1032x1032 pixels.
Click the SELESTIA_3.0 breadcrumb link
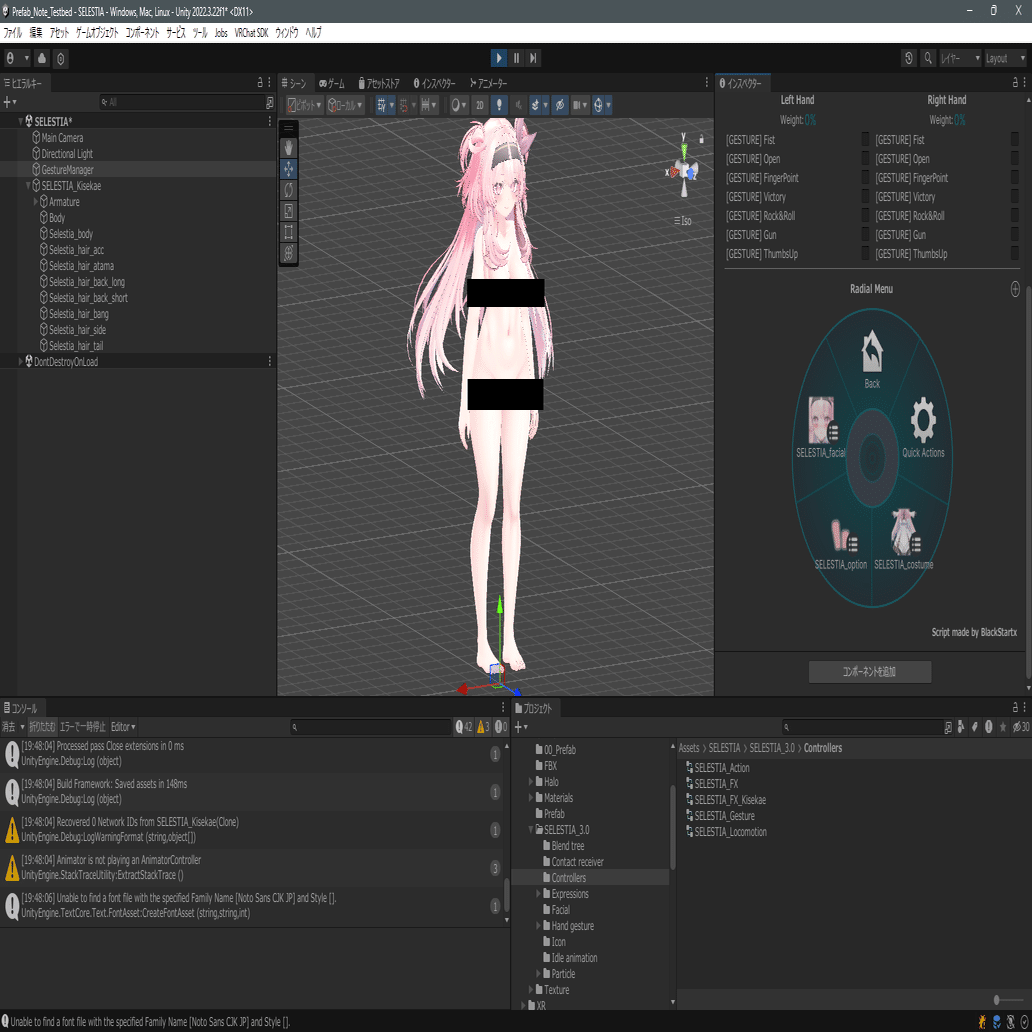click(x=772, y=748)
